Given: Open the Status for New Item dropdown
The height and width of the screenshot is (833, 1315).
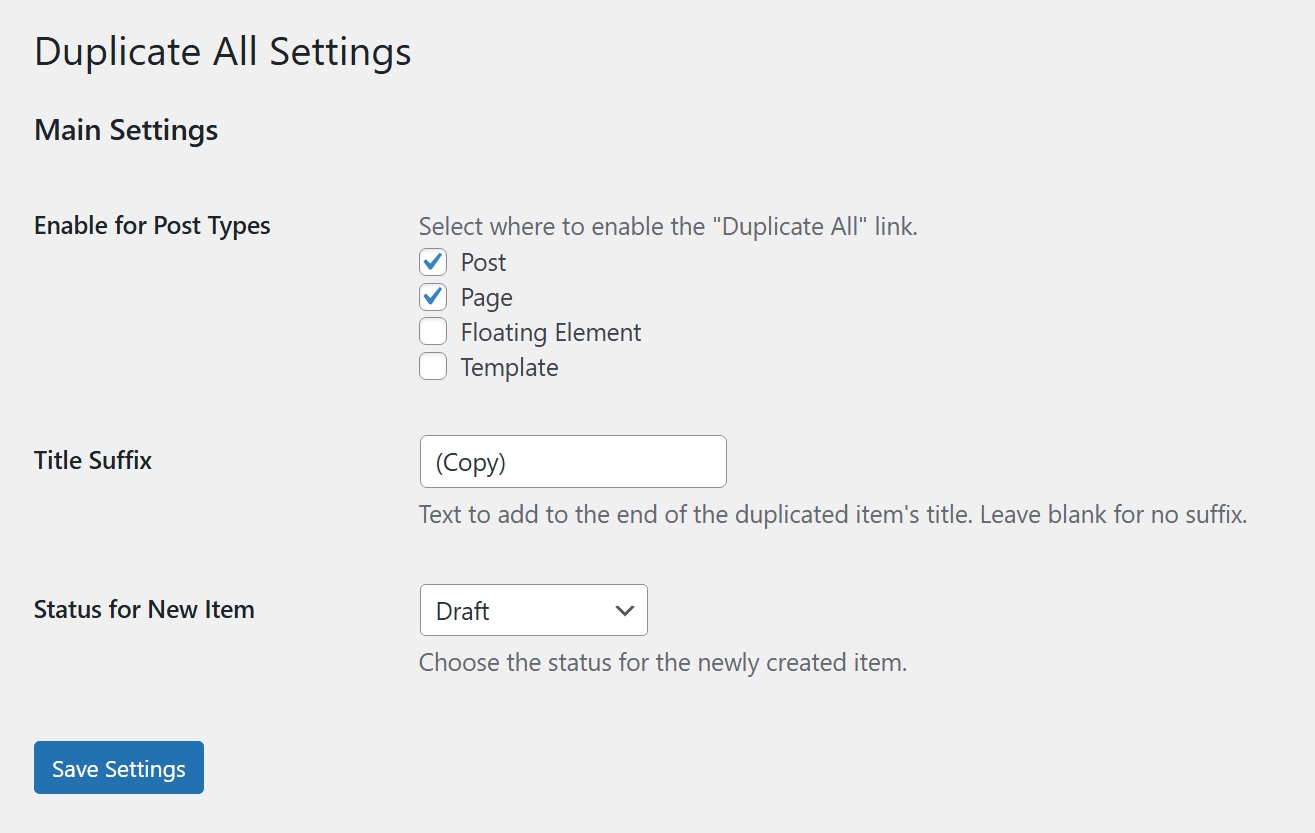Looking at the screenshot, I should [533, 609].
